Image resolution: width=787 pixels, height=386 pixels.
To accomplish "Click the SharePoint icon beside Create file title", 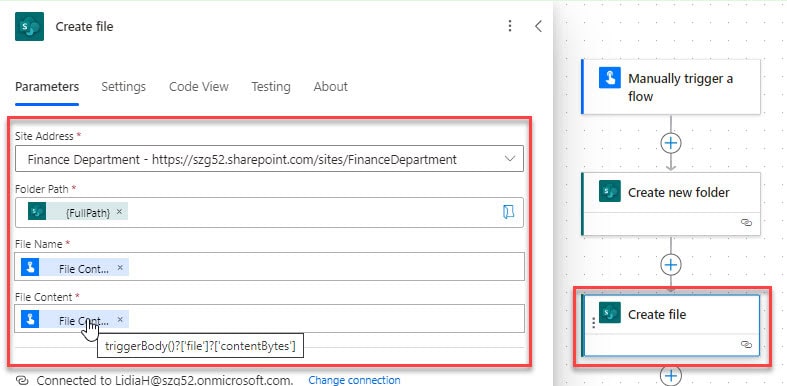I will pos(30,27).
